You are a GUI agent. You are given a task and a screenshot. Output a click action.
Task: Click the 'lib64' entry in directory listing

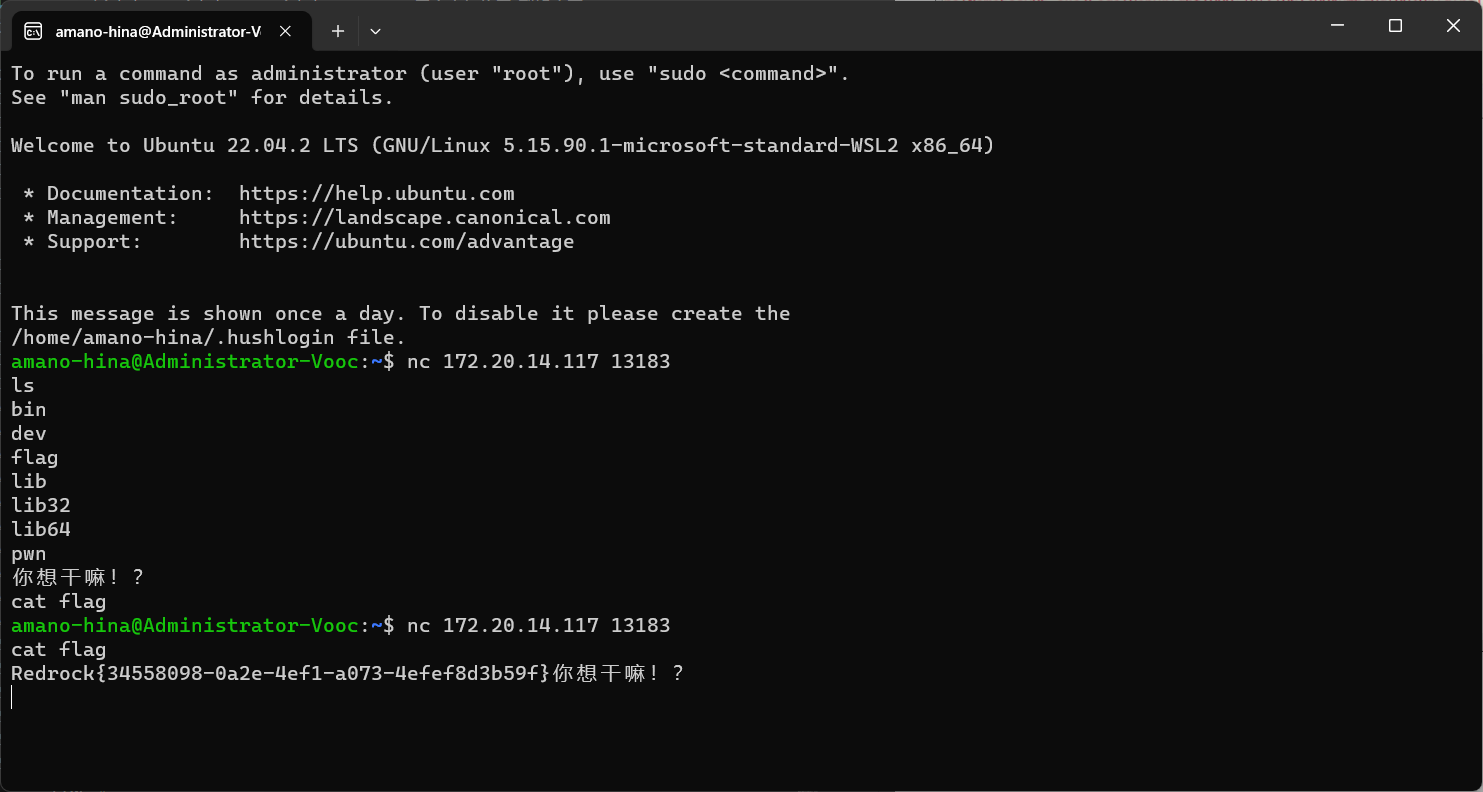[41, 529]
